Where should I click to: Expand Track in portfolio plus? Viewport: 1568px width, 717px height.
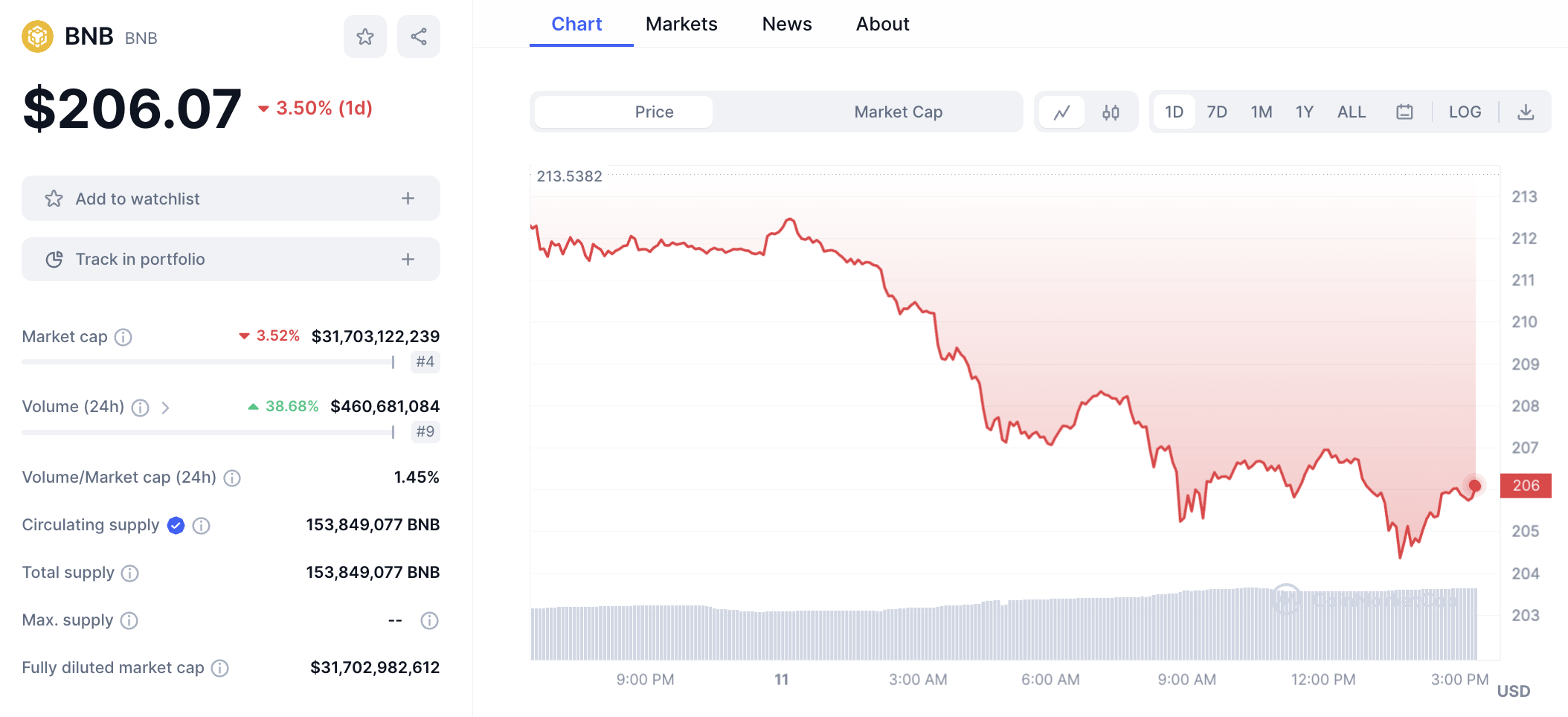tap(408, 260)
